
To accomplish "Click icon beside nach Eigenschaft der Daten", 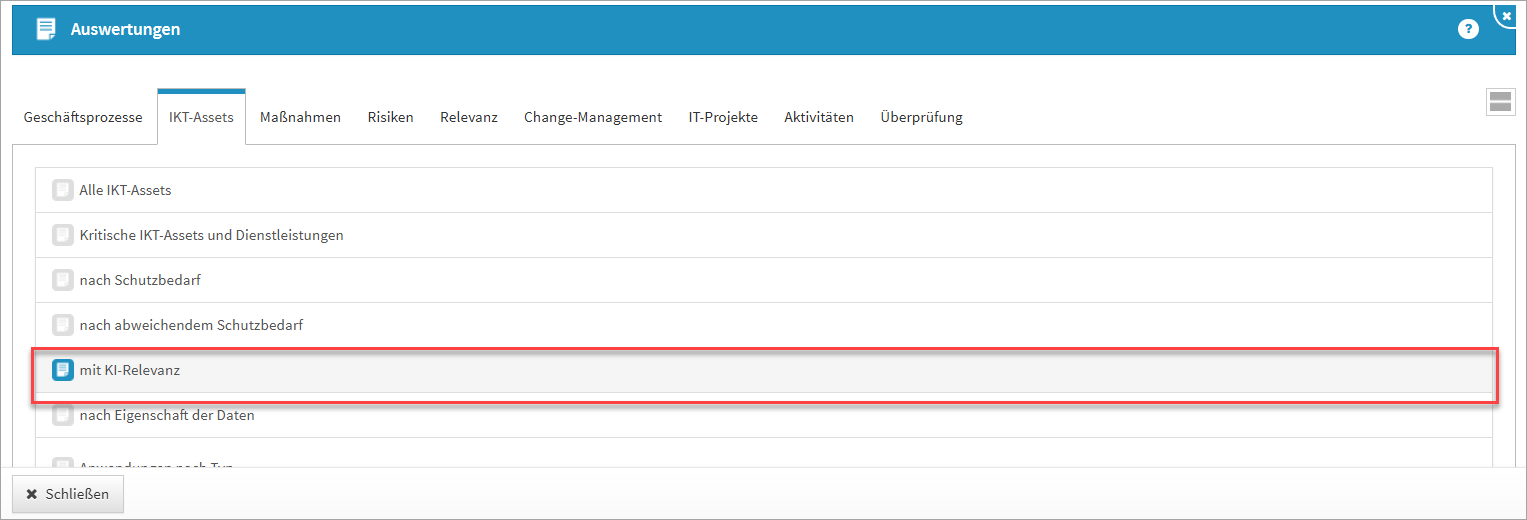I will [63, 415].
